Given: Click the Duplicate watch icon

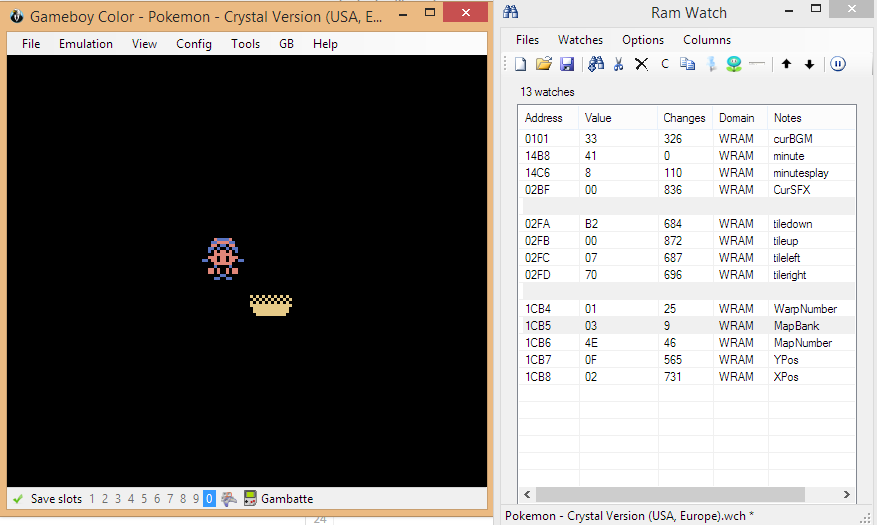Looking at the screenshot, I should point(687,64).
